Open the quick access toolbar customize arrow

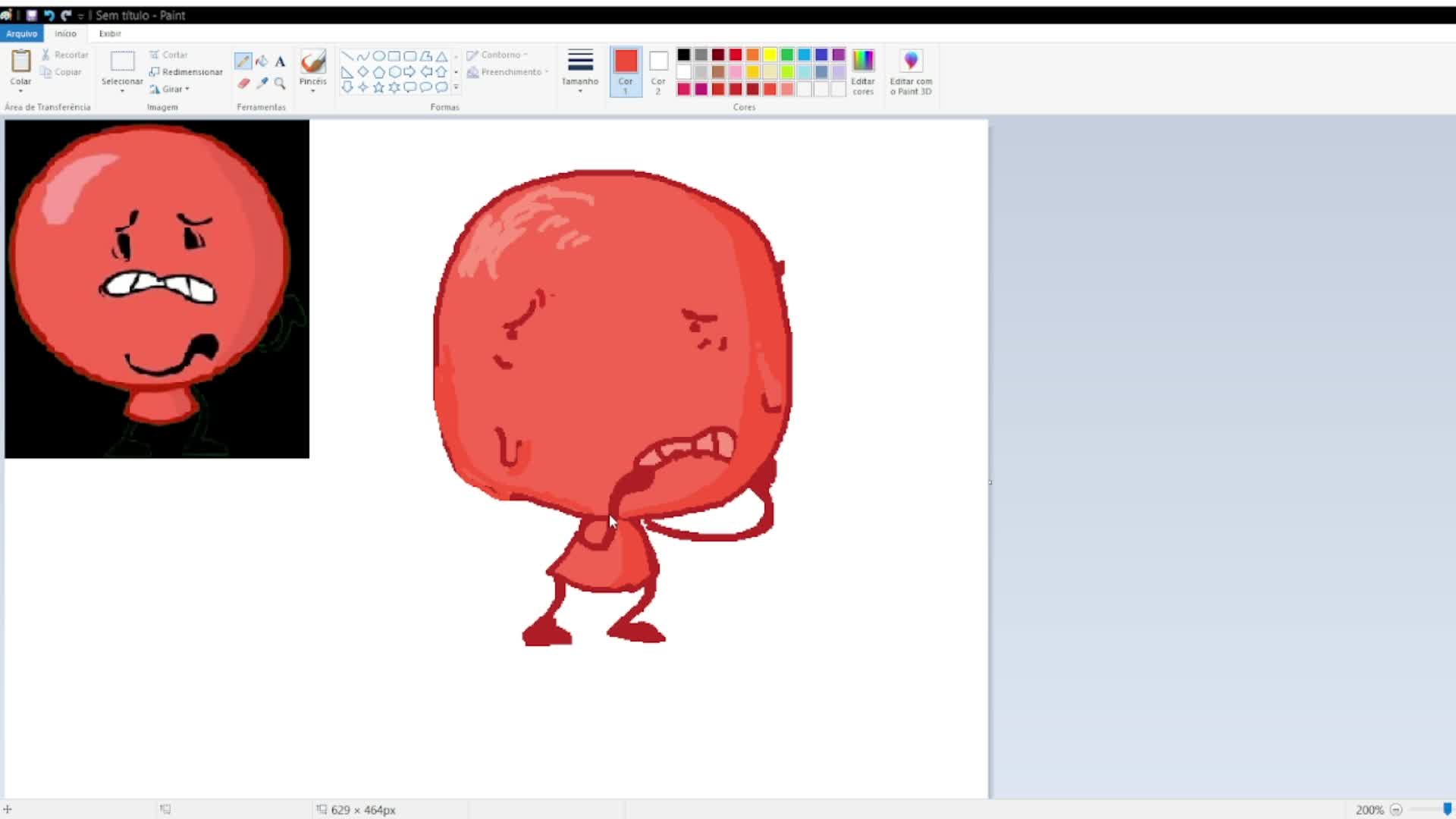point(80,16)
